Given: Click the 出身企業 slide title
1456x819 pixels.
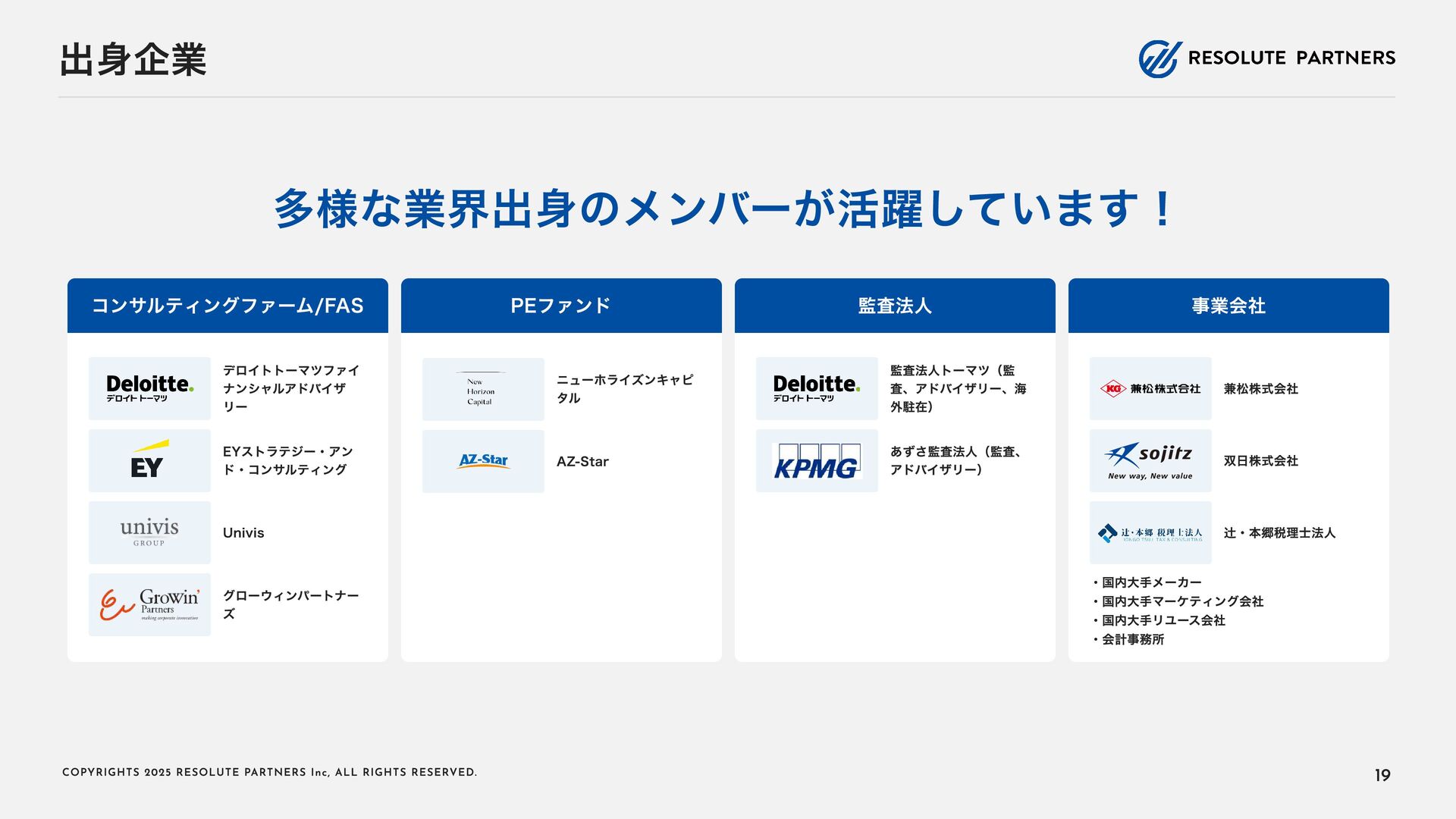Looking at the screenshot, I should coord(133,60).
